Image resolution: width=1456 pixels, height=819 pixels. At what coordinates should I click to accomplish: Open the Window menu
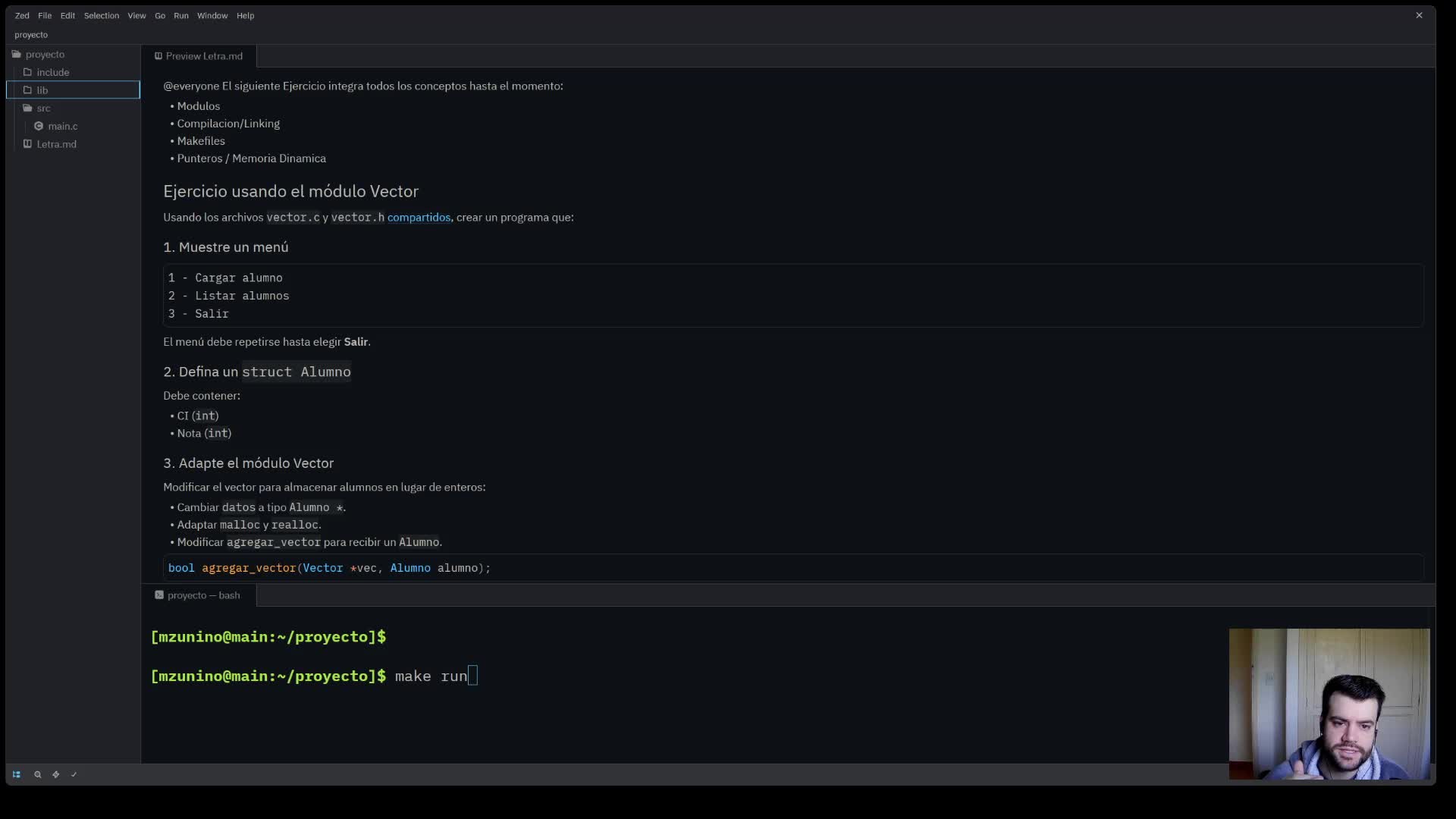click(x=212, y=15)
